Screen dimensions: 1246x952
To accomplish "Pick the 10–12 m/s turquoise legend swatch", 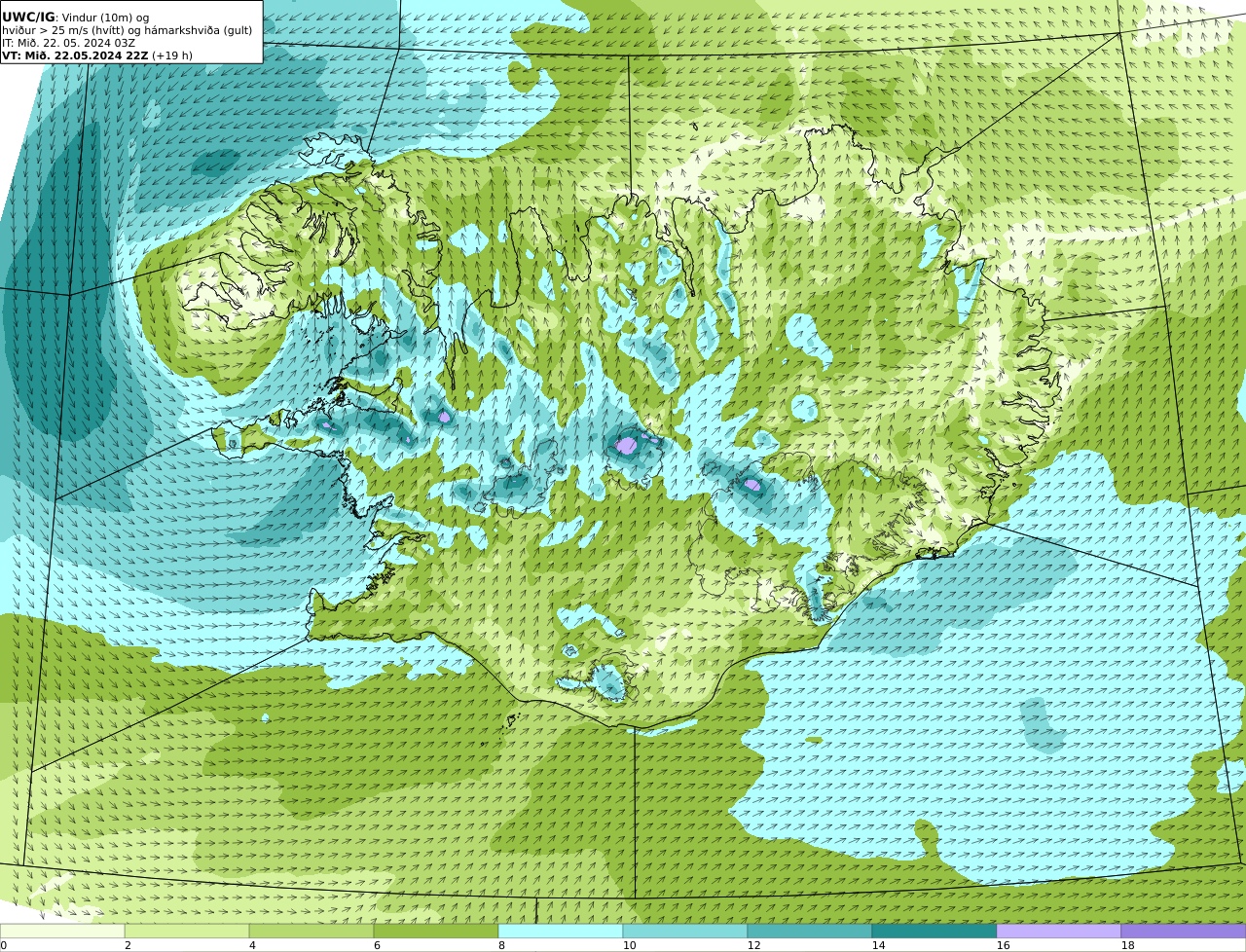I will click(x=685, y=931).
